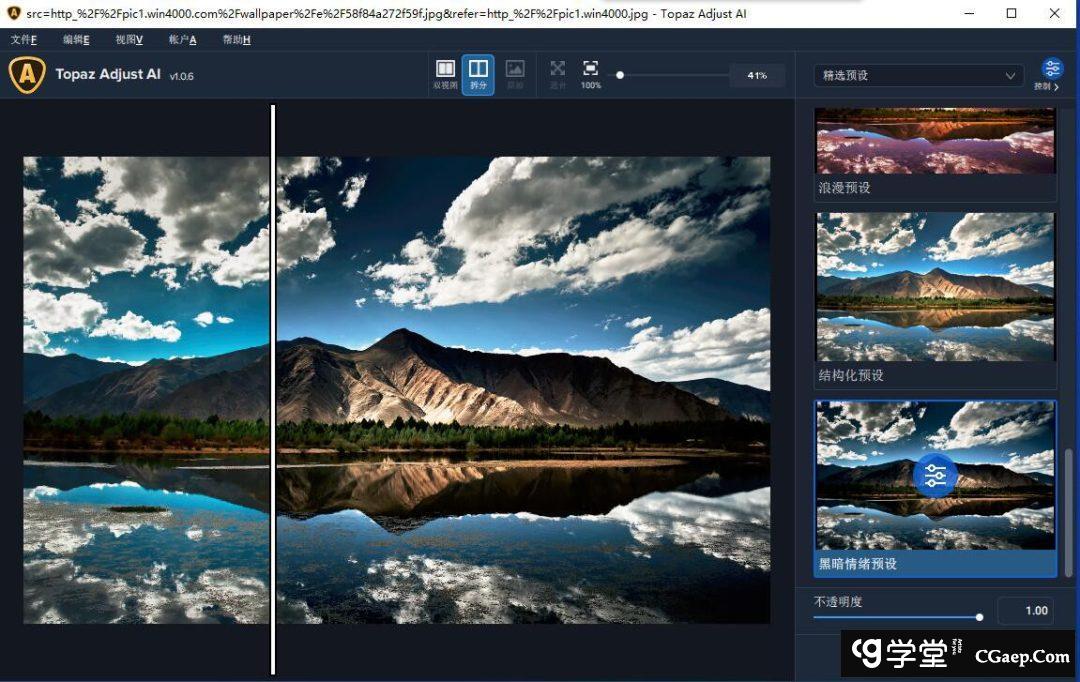Set zoom to 100% with the icon
The width and height of the screenshot is (1080, 682).
591,70
